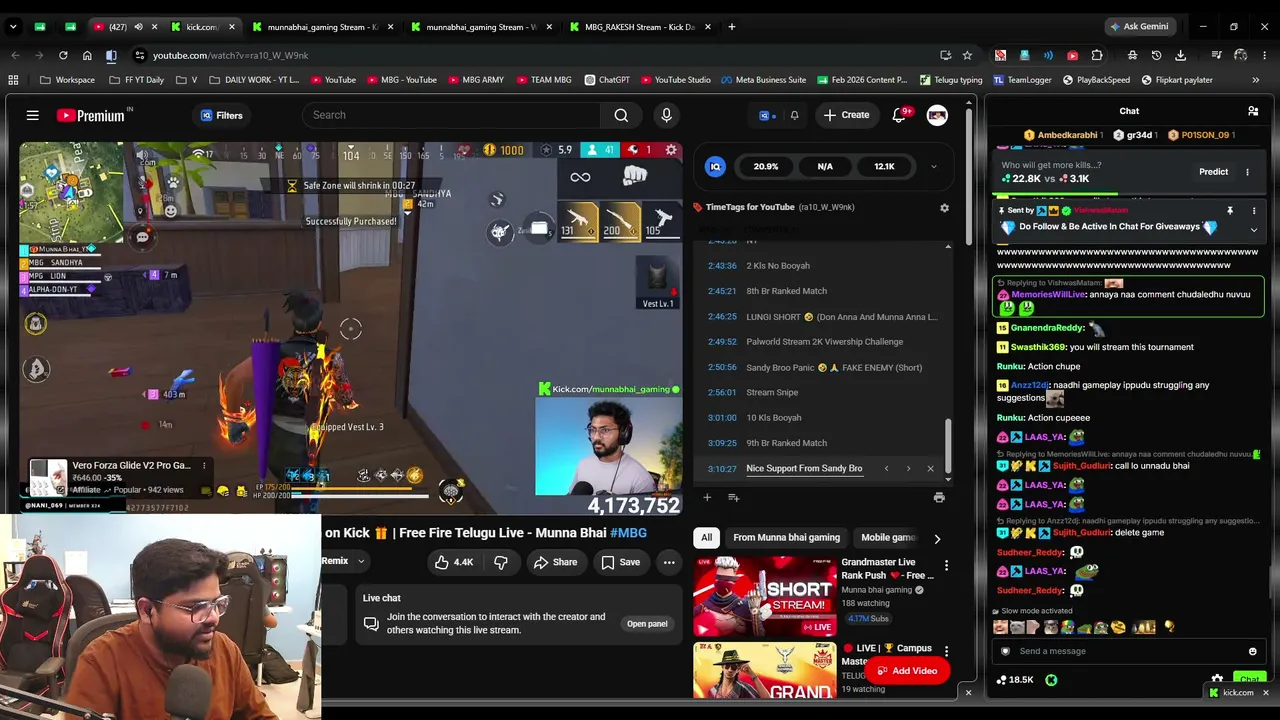
Task: Open YouTube notifications bell with 9+ badge
Action: (x=900, y=115)
